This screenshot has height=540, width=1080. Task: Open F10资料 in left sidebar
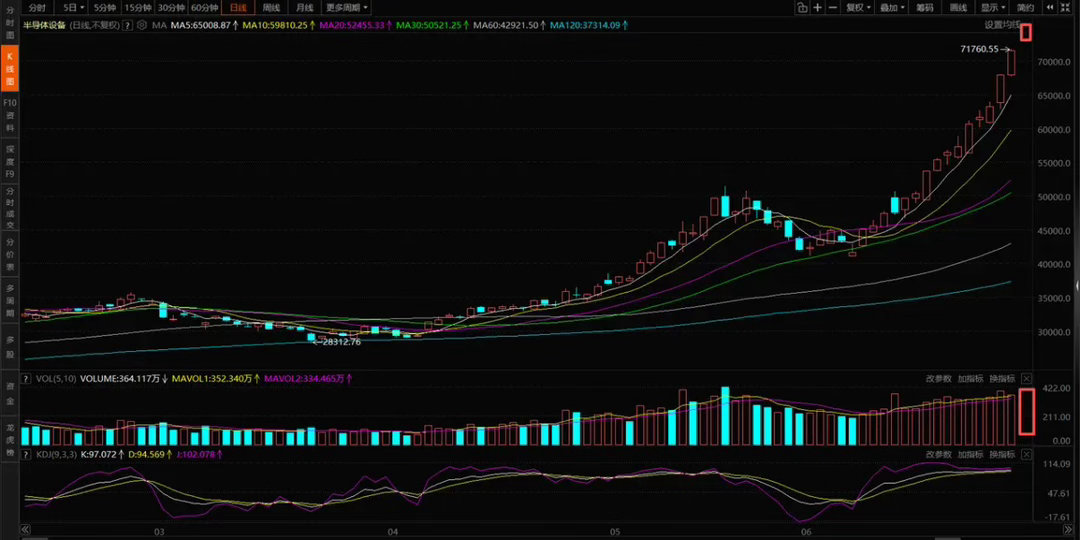click(x=10, y=115)
